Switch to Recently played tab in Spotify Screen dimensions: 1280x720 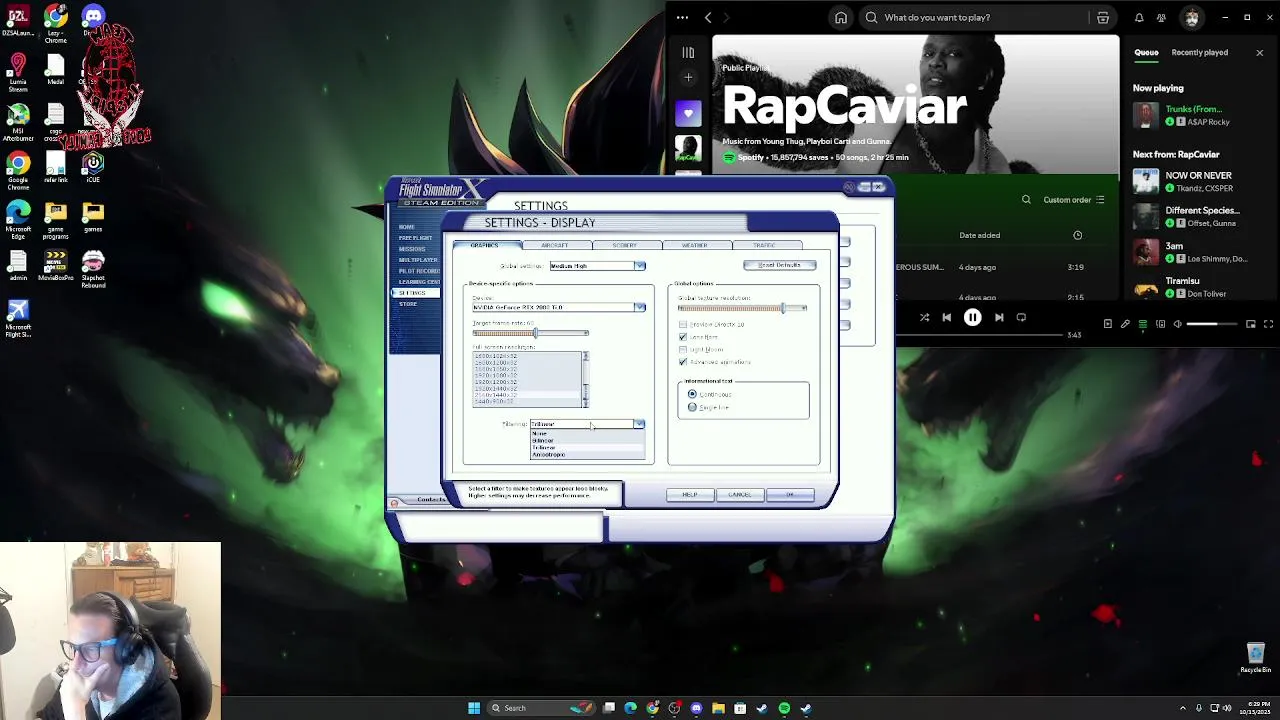(x=1199, y=52)
